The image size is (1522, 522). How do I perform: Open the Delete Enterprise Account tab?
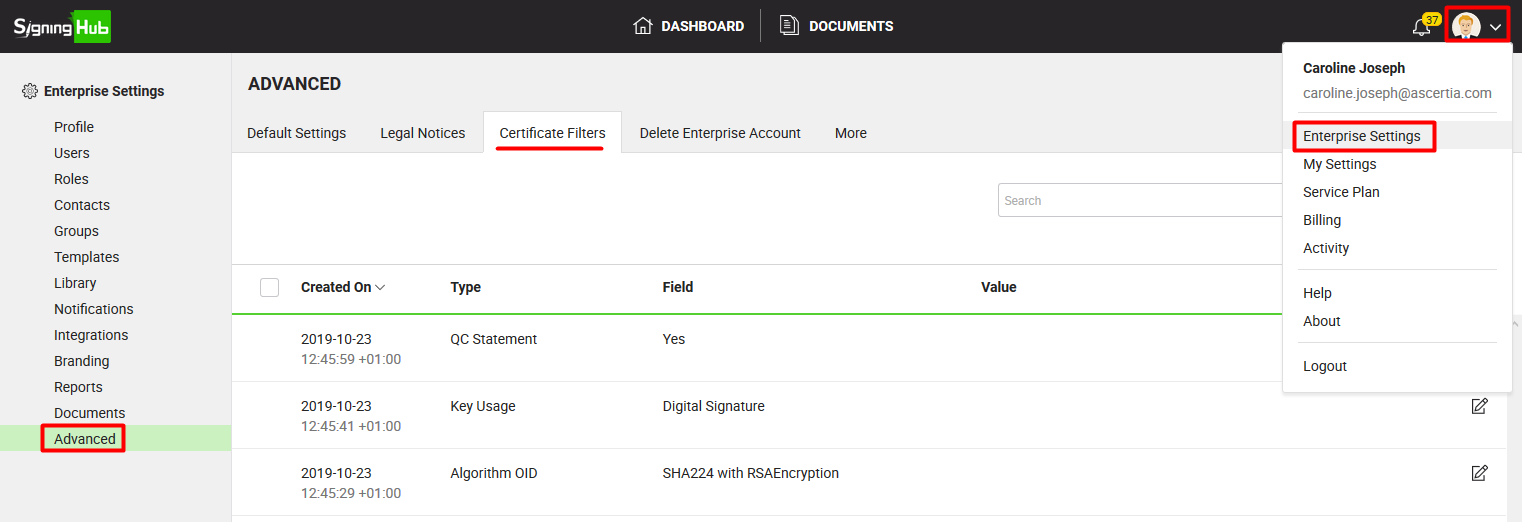720,133
